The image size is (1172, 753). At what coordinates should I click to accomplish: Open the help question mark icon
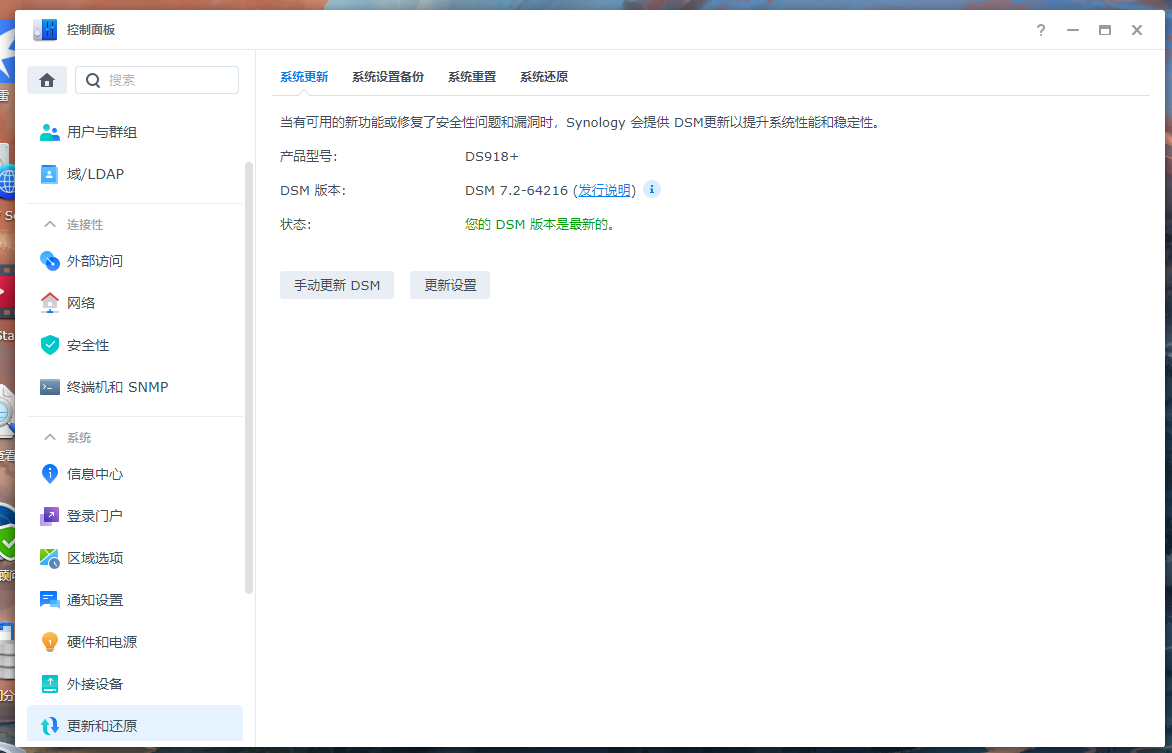pyautogui.click(x=1040, y=30)
